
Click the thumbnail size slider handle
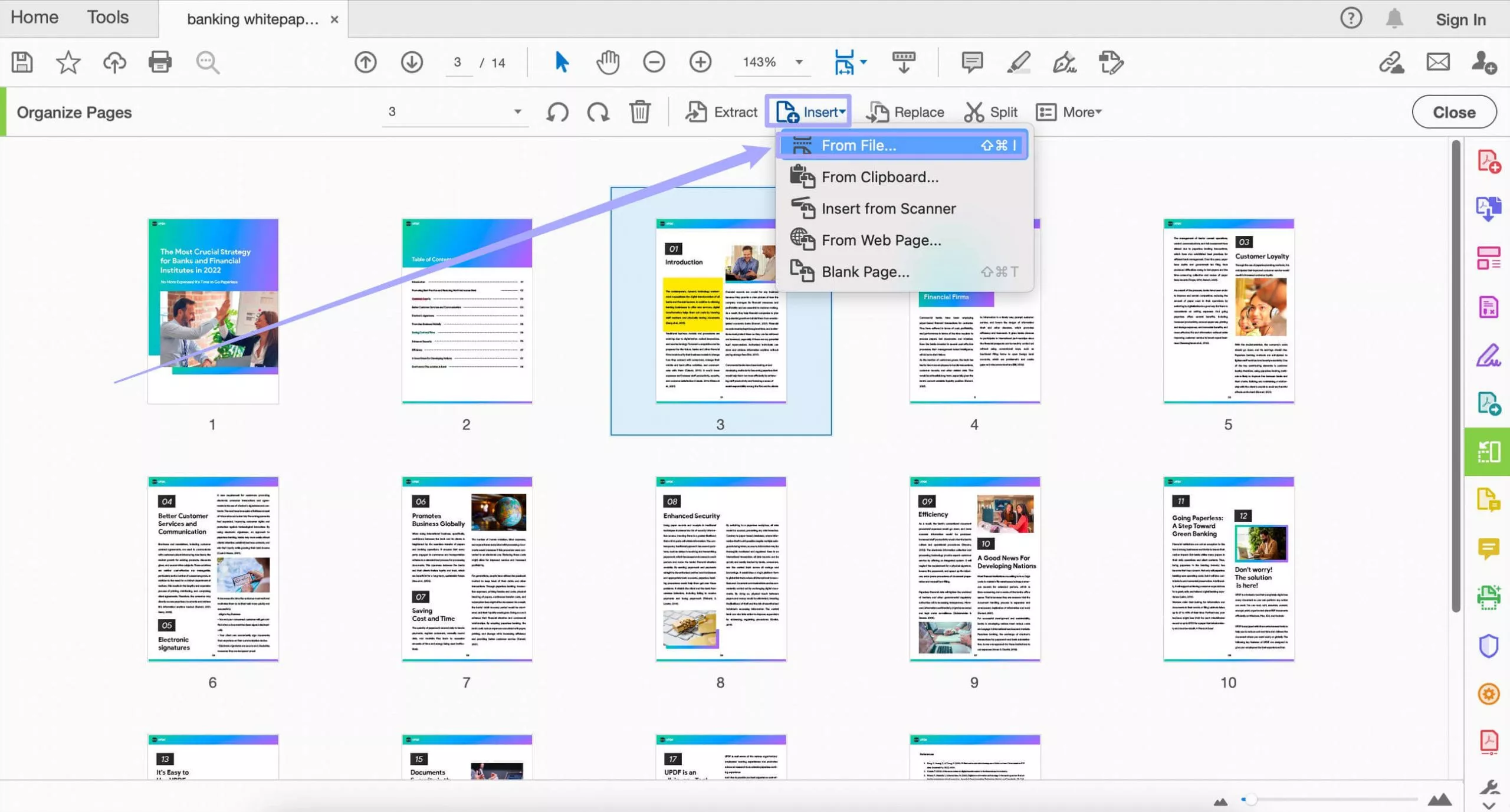(1250, 800)
